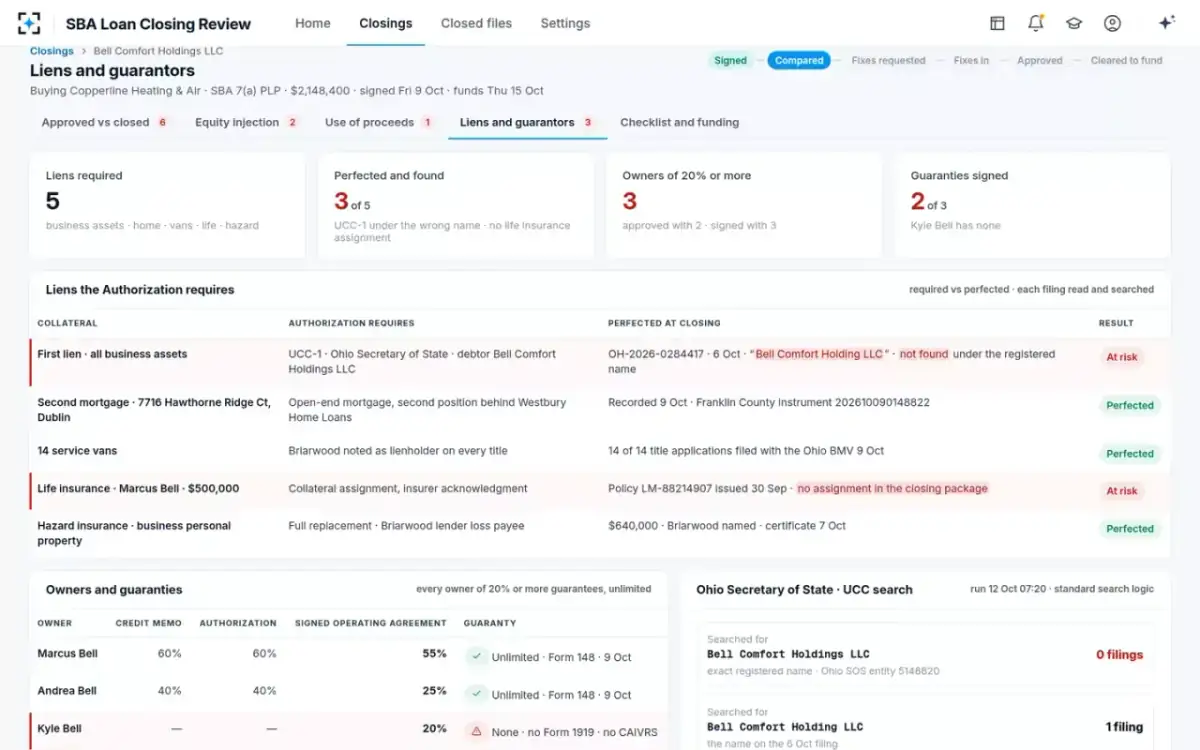1200x750 pixels.
Task: Select the Owners of 20% or more card
Action: (744, 205)
